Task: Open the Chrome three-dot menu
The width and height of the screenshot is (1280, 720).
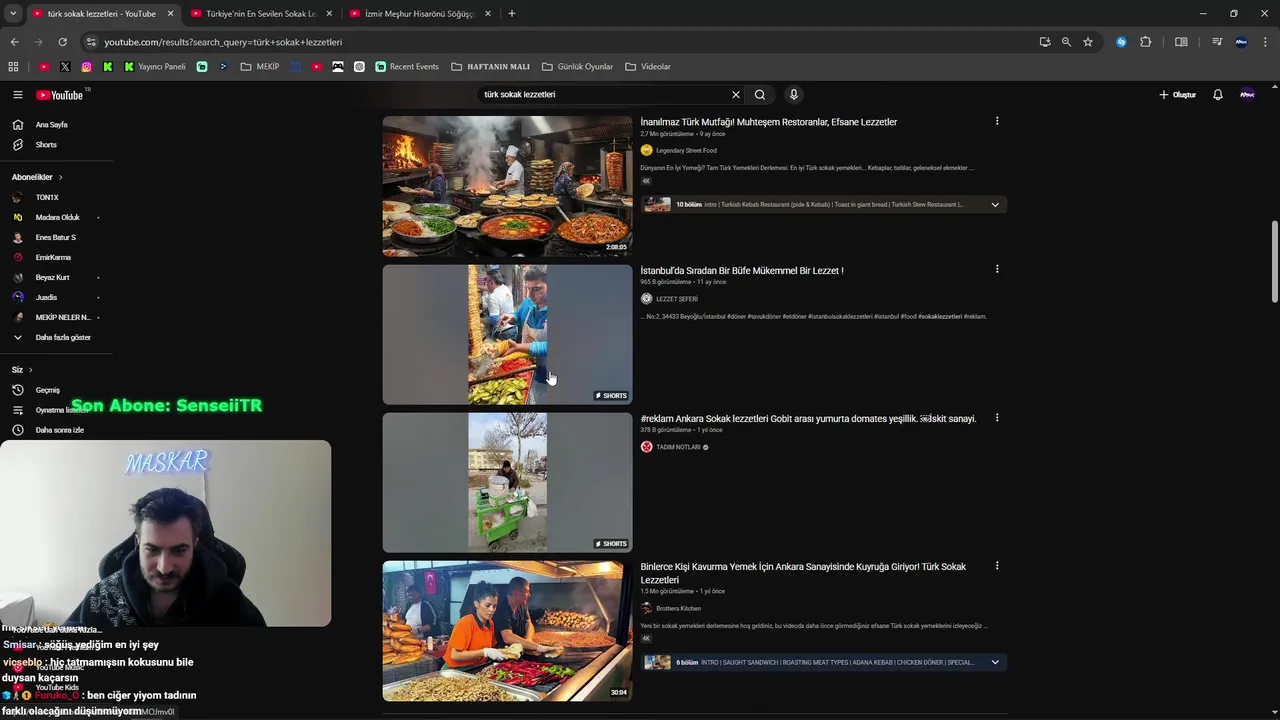Action: point(1266,42)
